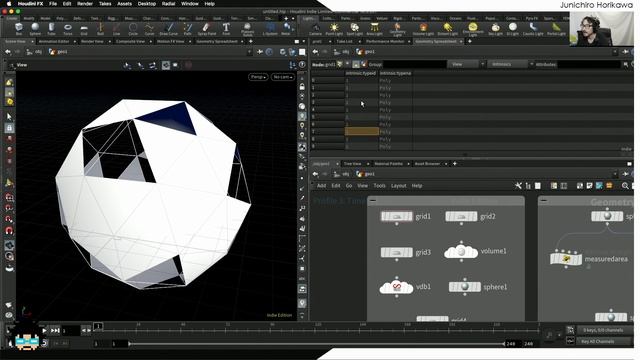Add an Area Light from shelf
Viewport: 640px width, 360px height.
tap(374, 28)
